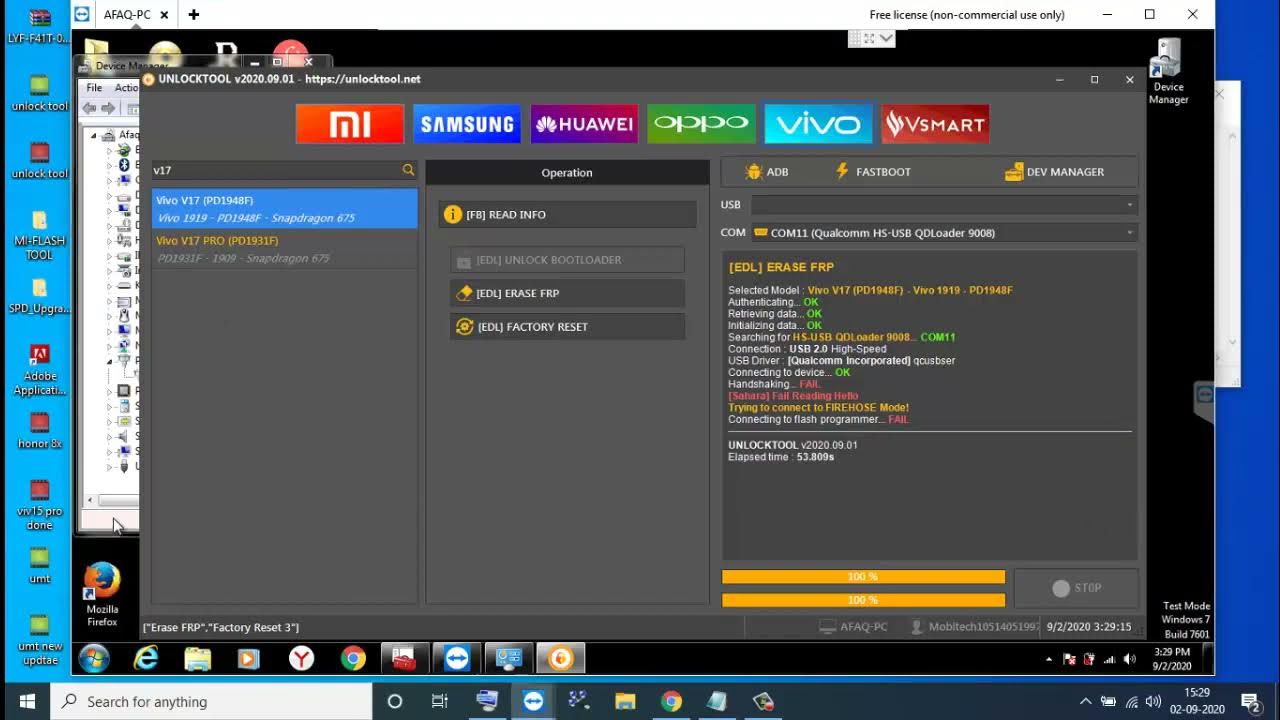This screenshot has width=1280, height=720.
Task: Open Mozilla Firefox desktop shortcut
Action: (x=102, y=596)
